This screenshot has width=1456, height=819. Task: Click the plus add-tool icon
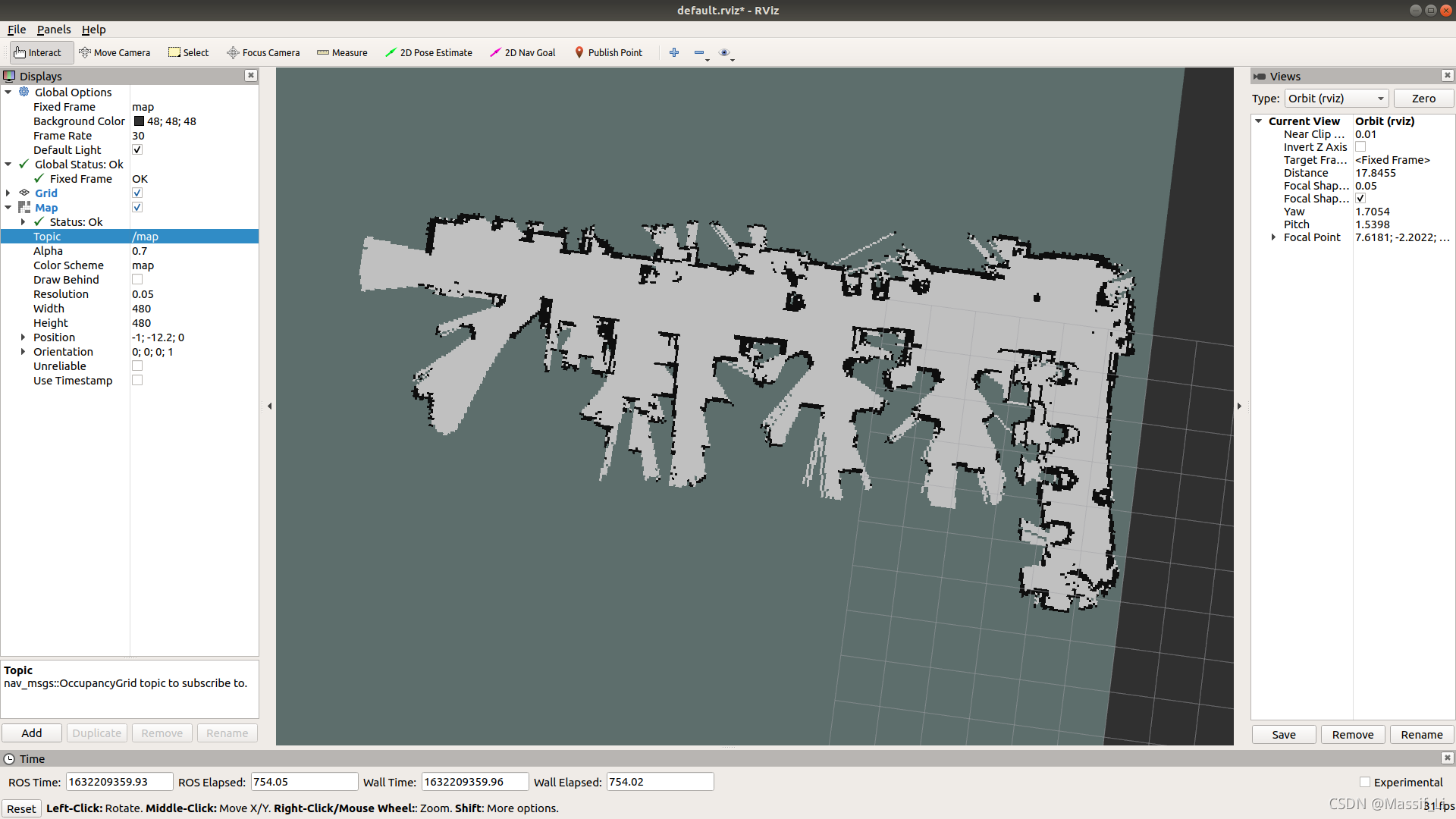[673, 52]
